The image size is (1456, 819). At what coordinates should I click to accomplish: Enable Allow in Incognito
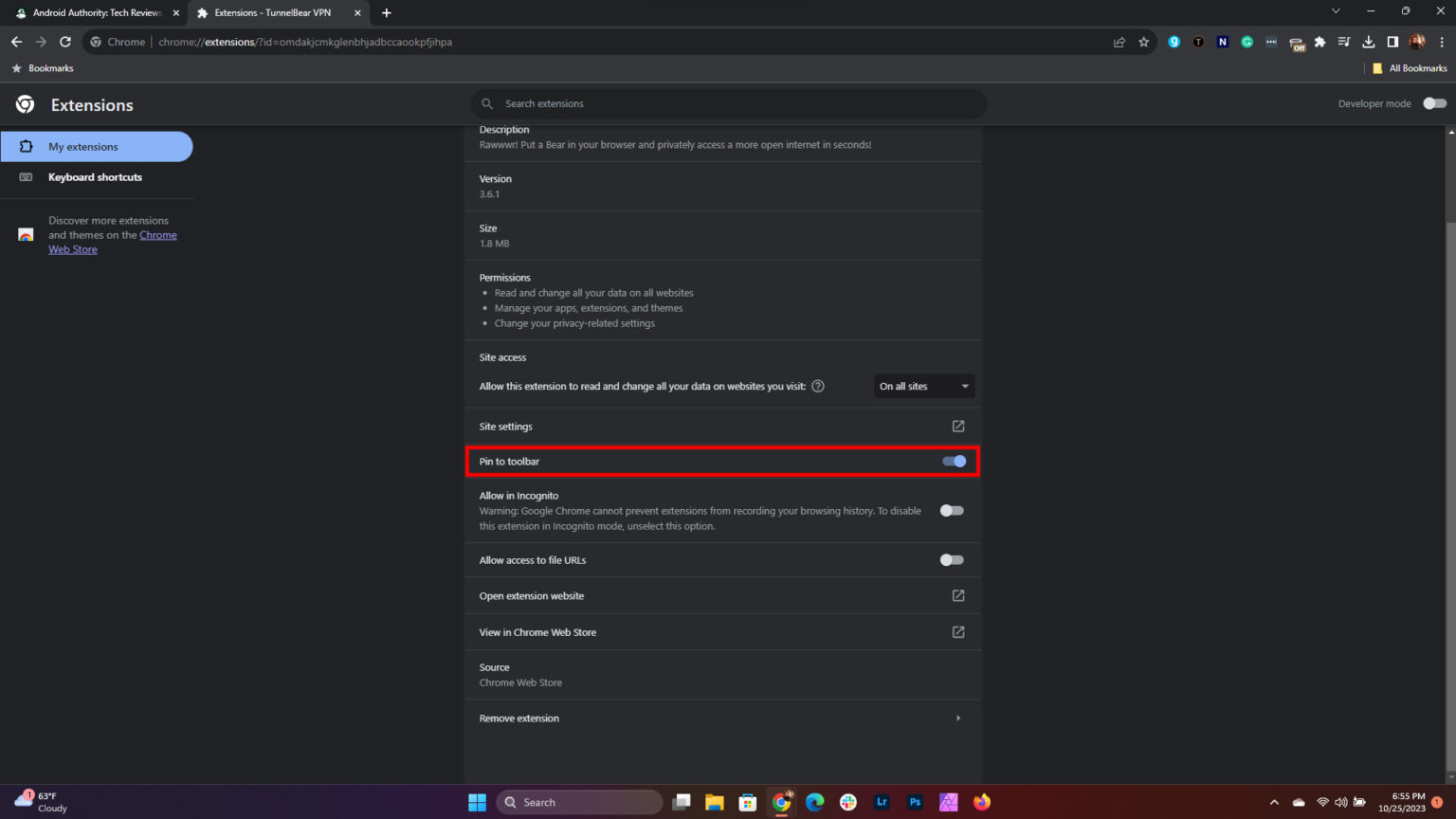(951, 510)
